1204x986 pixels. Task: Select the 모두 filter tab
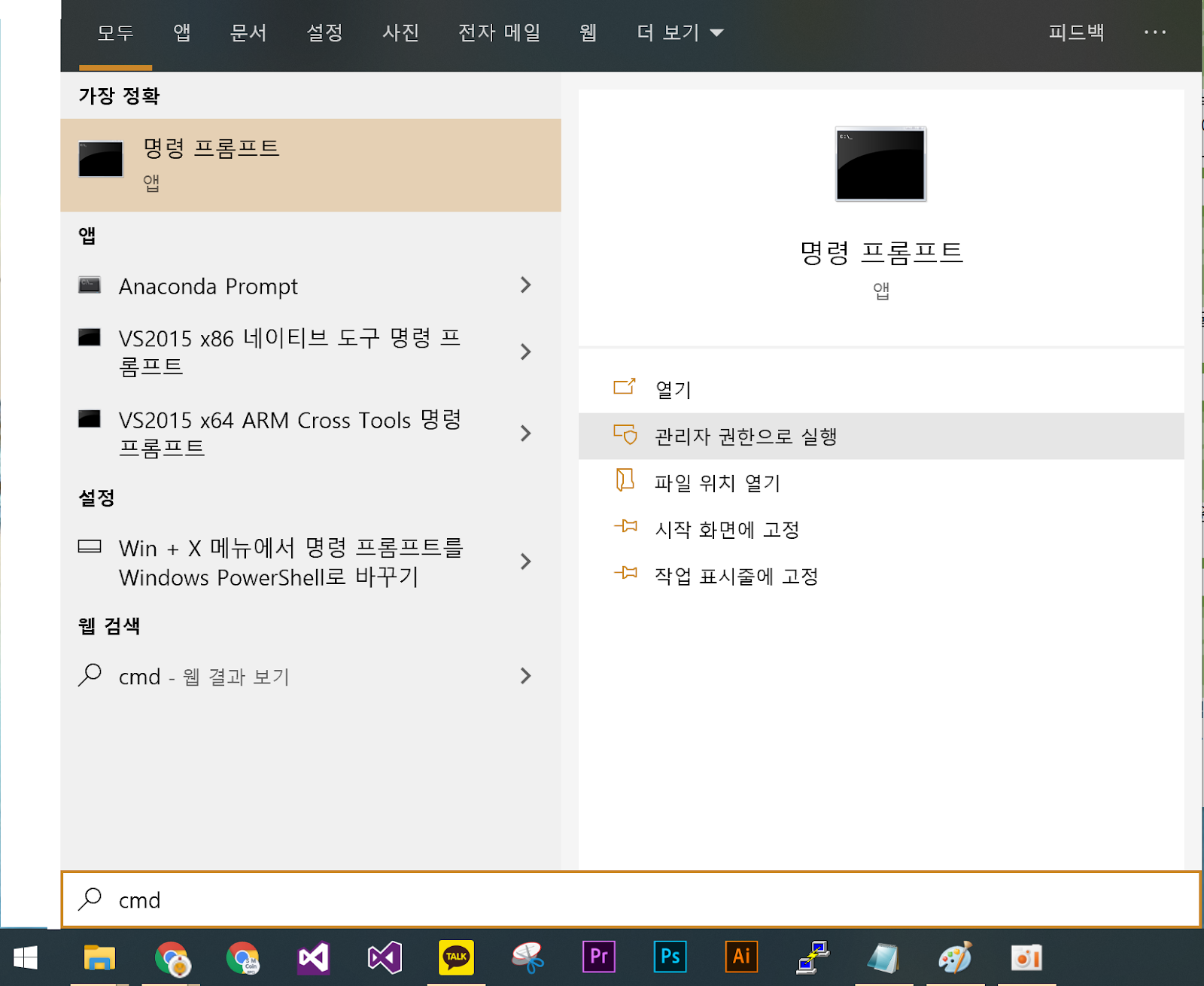tap(116, 32)
